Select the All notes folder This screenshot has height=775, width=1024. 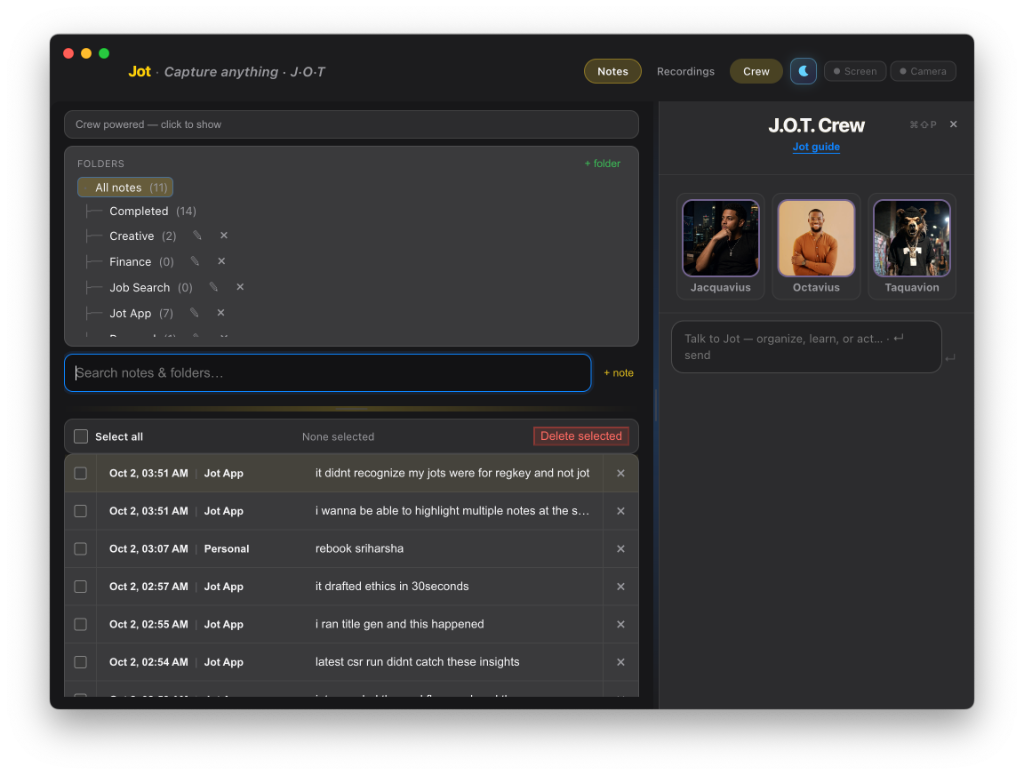point(125,187)
